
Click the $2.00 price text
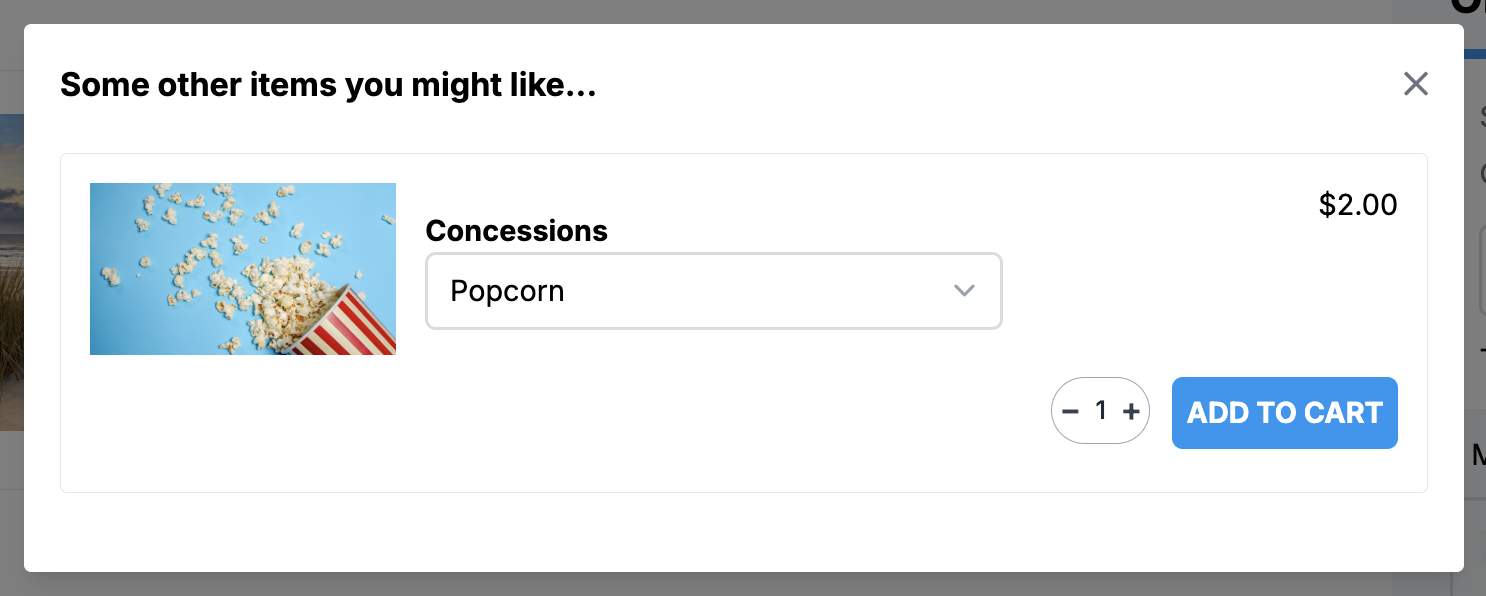pyautogui.click(x=1357, y=205)
